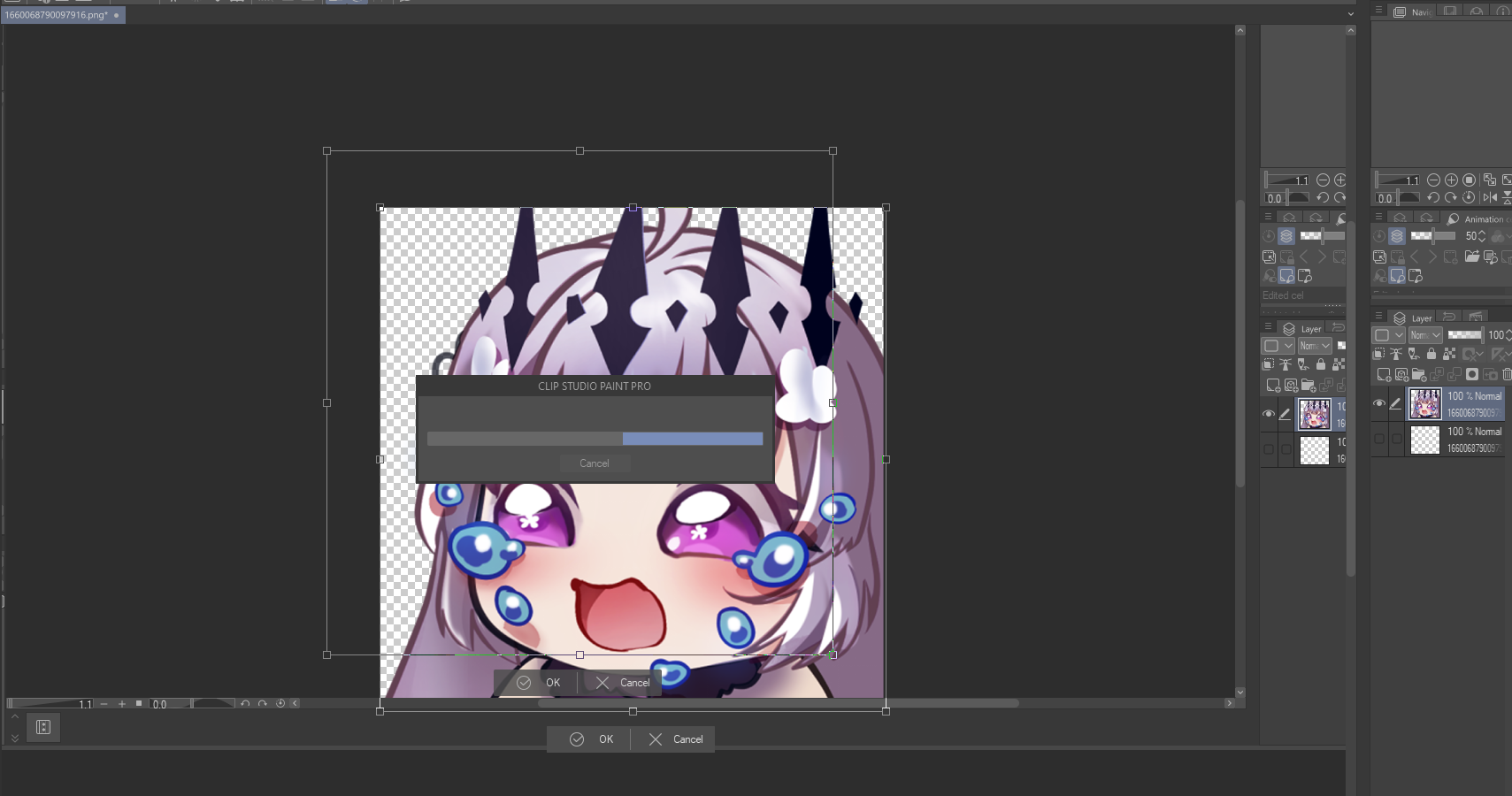The height and width of the screenshot is (796, 1512).
Task: Click the canvas horizontal scrollbar
Action: pos(779,704)
